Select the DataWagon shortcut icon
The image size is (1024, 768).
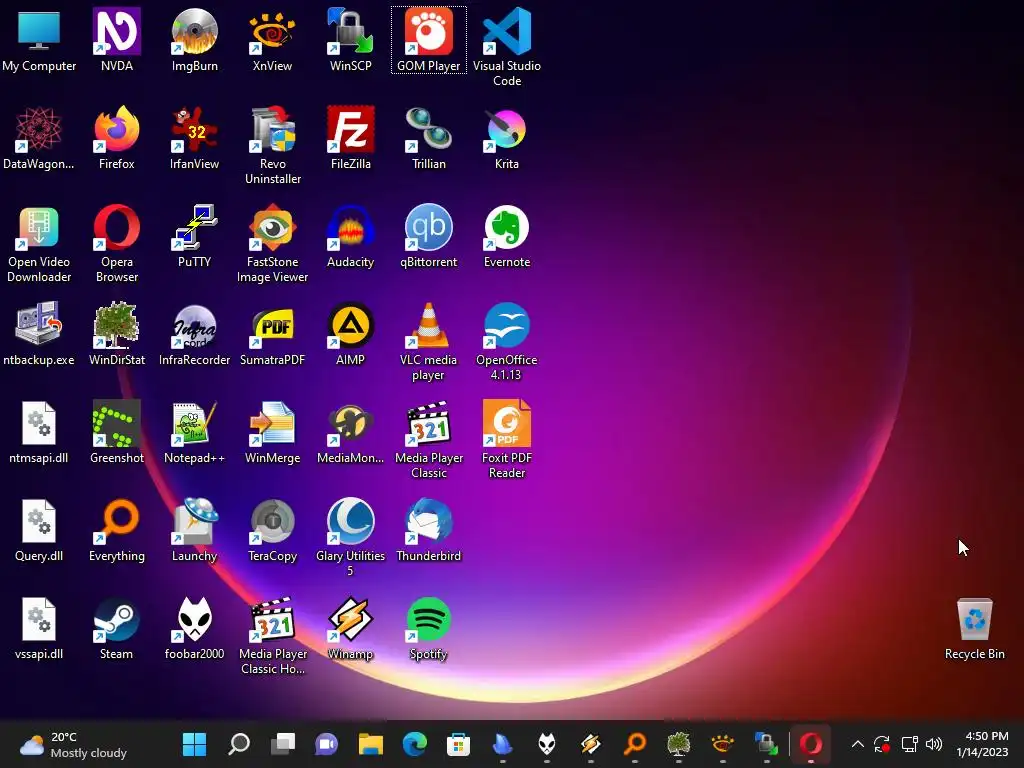[39, 138]
